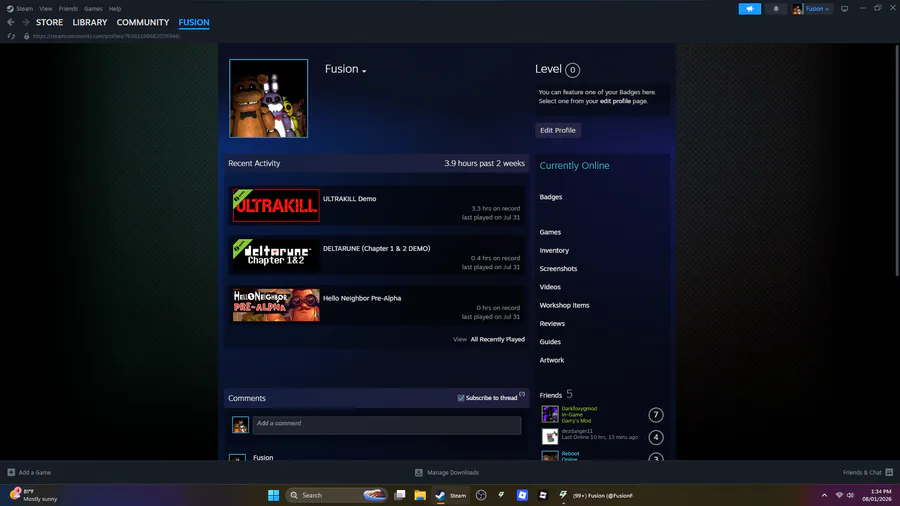Open the Windows Start menu
This screenshot has height=506, width=900.
(273, 495)
